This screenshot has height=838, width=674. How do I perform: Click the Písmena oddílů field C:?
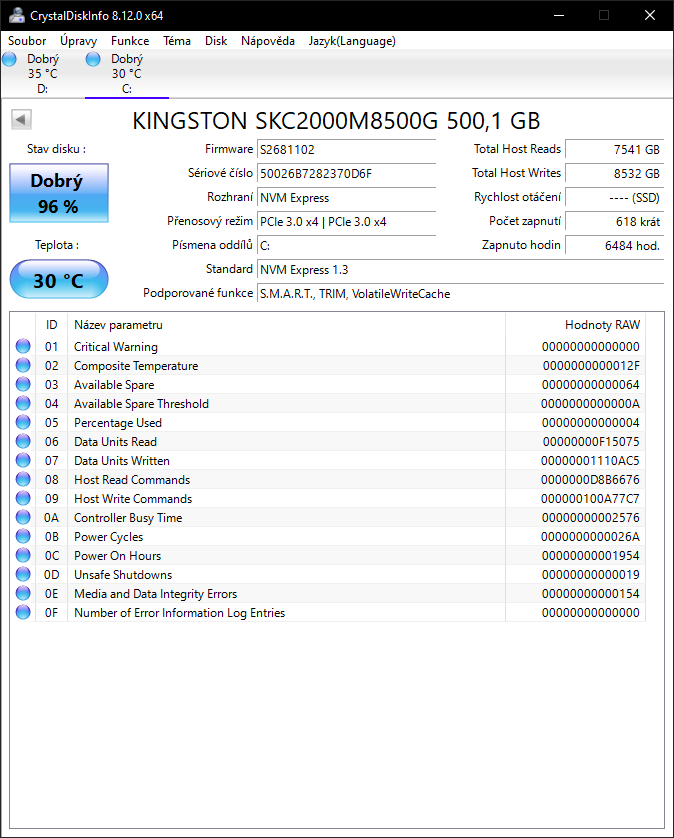click(346, 246)
